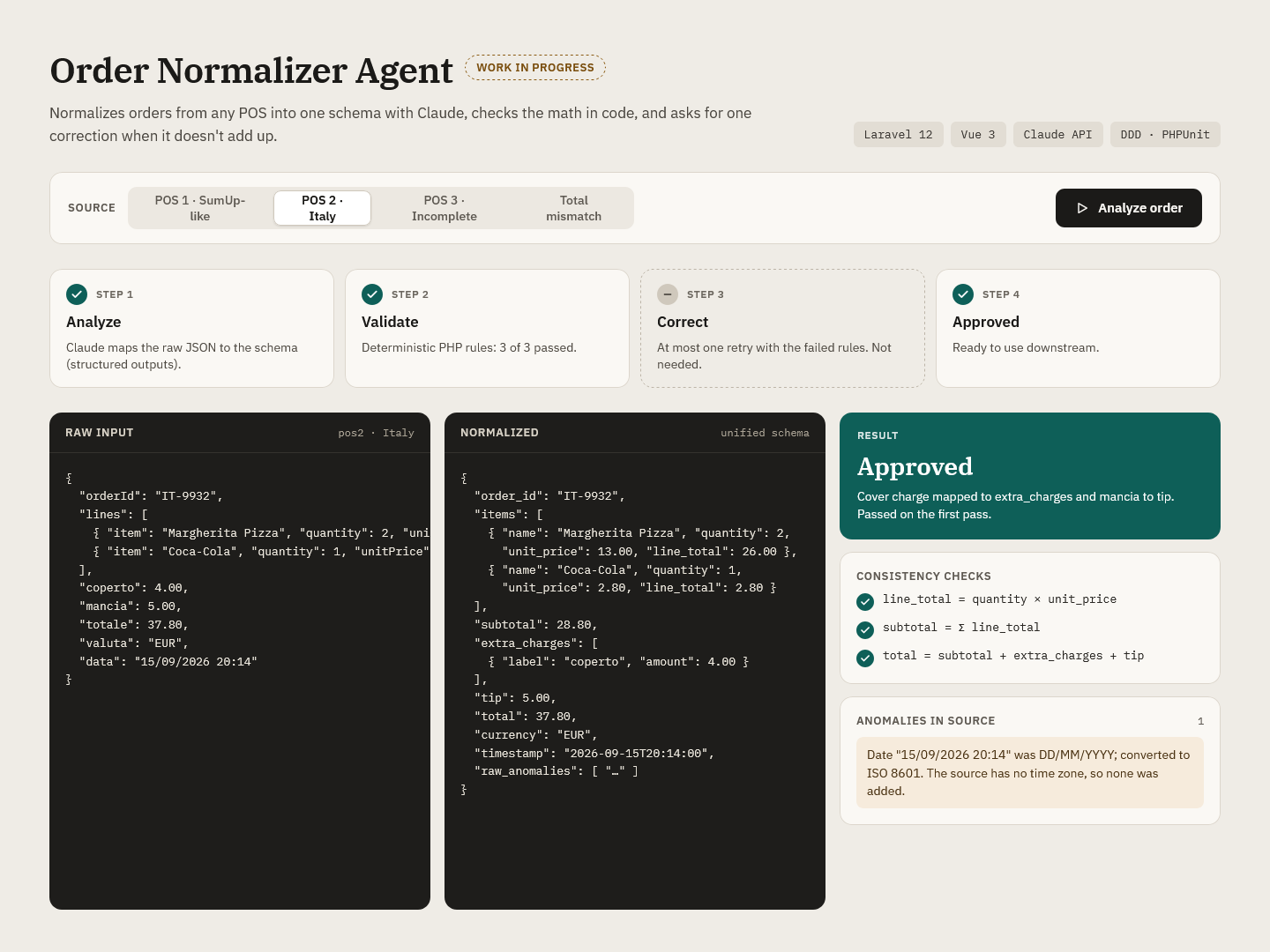Click check icon beside total = subtotal + extra_charges + tip
The width and height of the screenshot is (1270, 952).
(865, 658)
